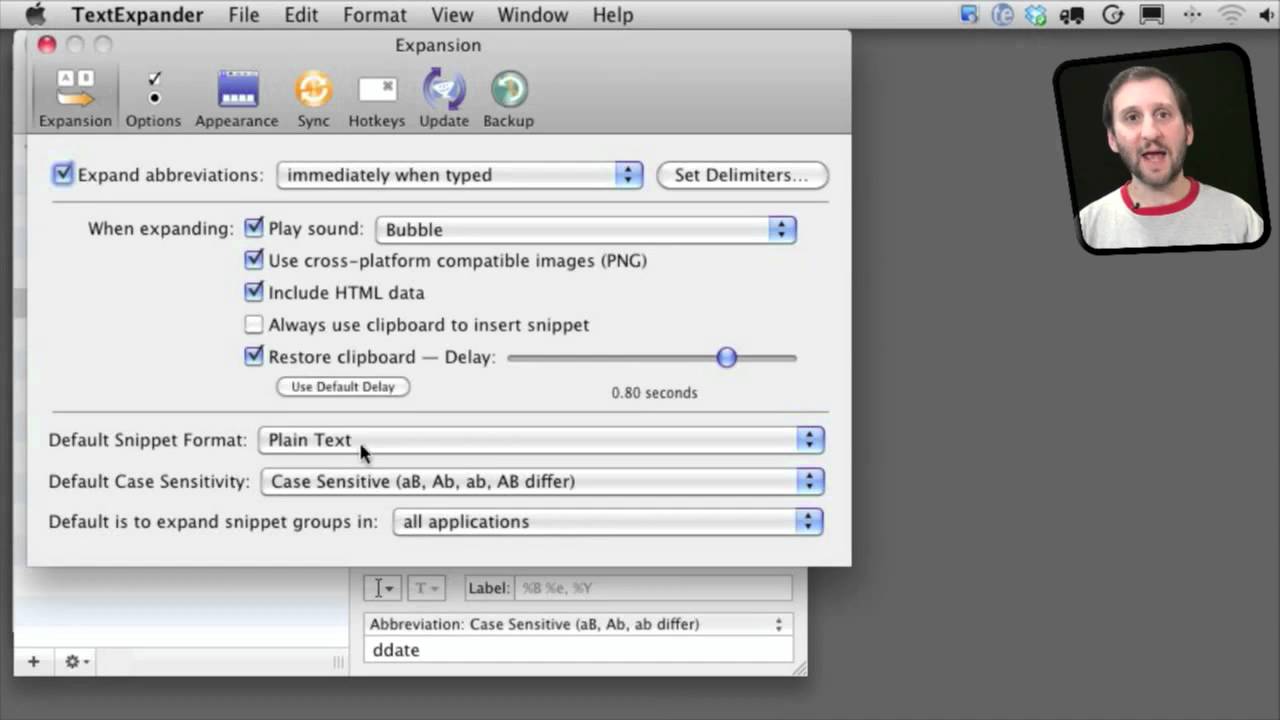
Task: Open the Sync preferences pane
Action: pos(313,98)
